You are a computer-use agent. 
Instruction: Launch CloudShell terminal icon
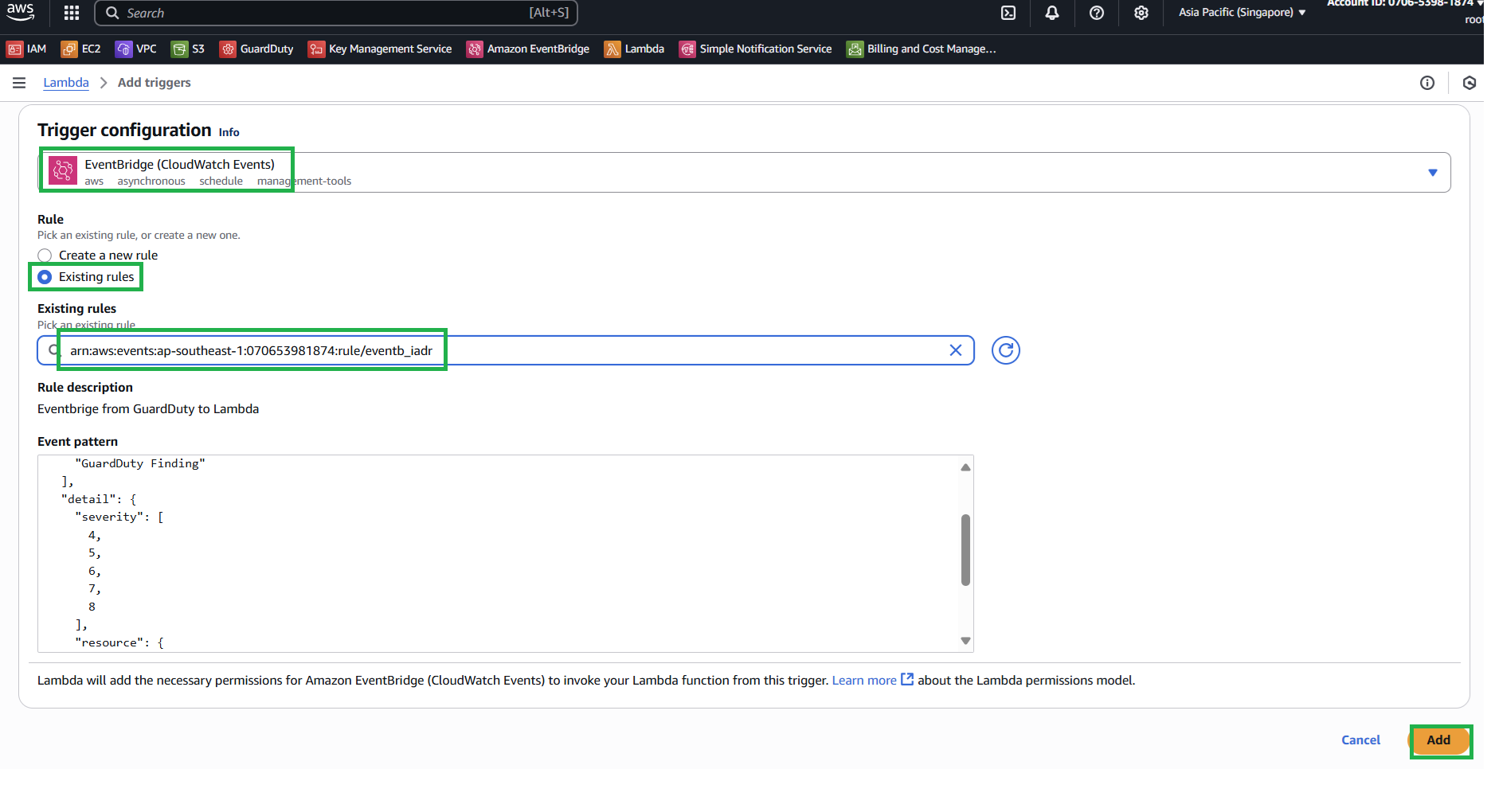pyautogui.click(x=1008, y=13)
